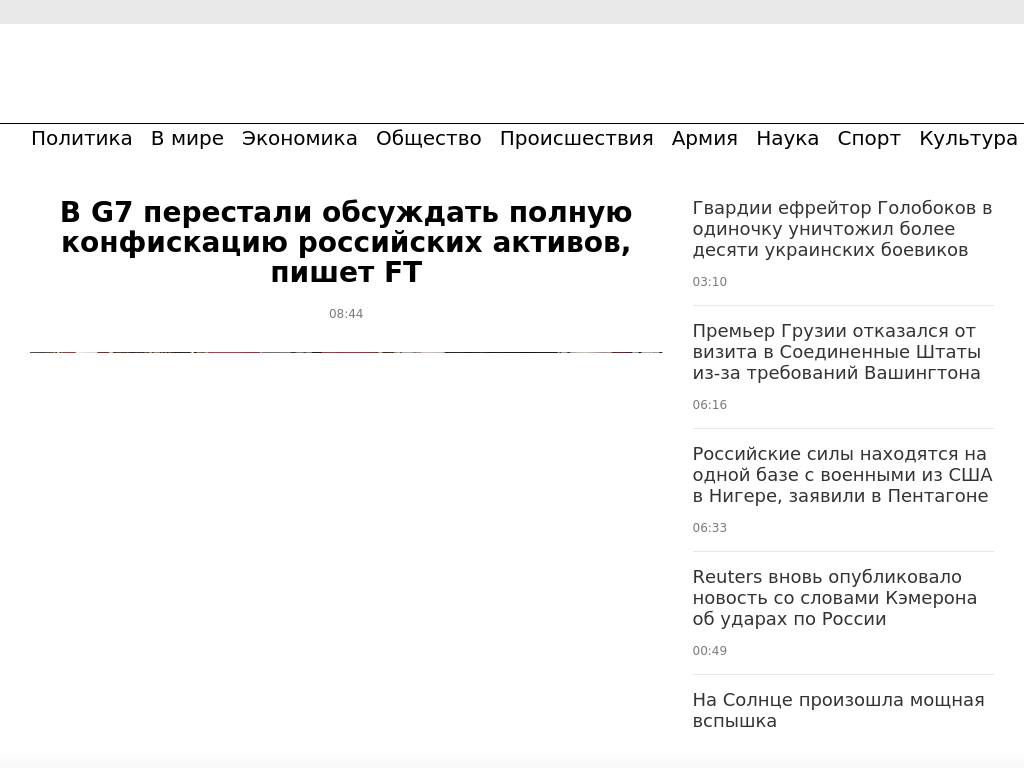This screenshot has width=1024, height=768.
Task: Click the main article image strip
Action: tap(346, 352)
